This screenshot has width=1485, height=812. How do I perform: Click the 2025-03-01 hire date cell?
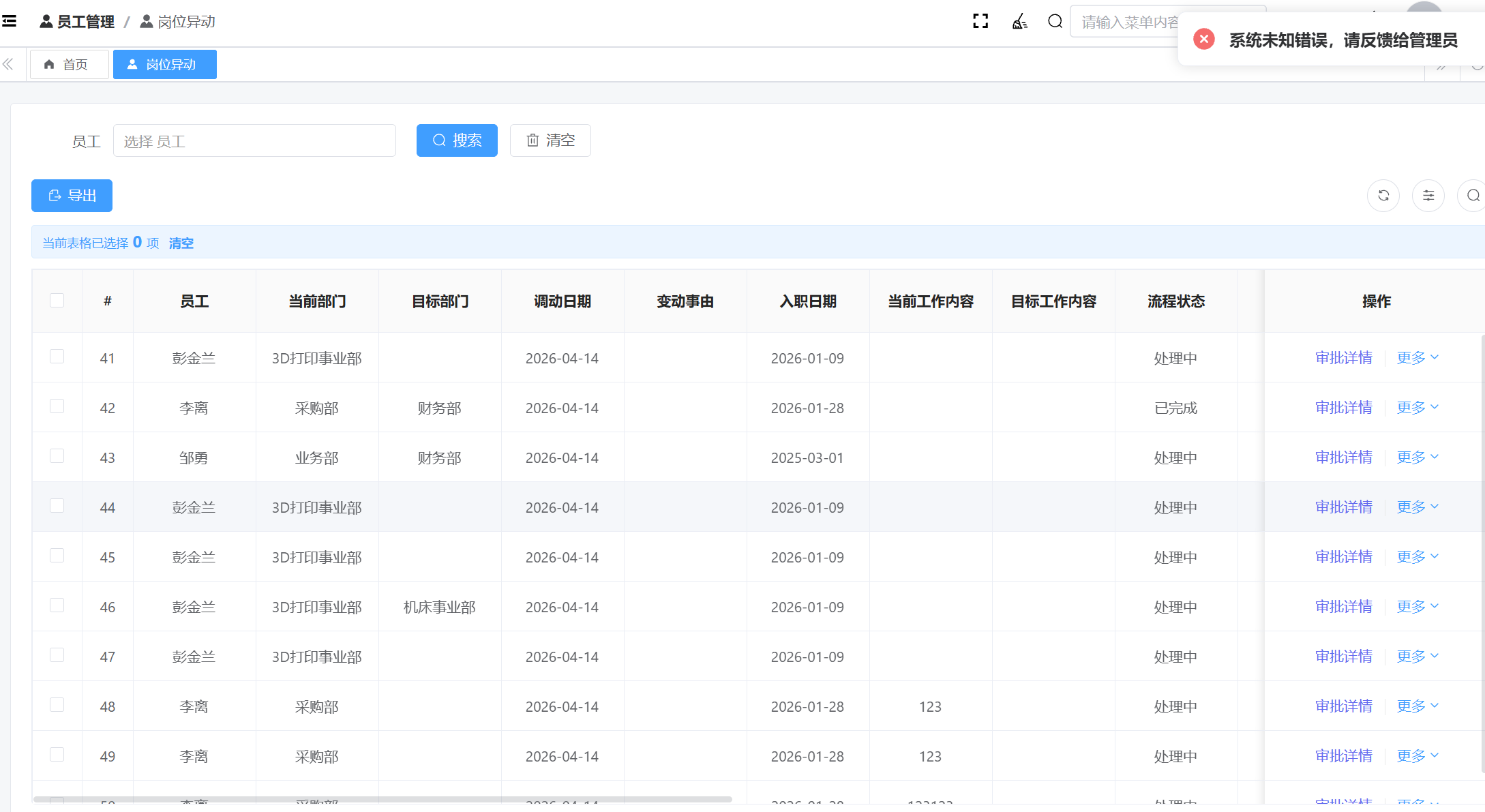click(807, 458)
